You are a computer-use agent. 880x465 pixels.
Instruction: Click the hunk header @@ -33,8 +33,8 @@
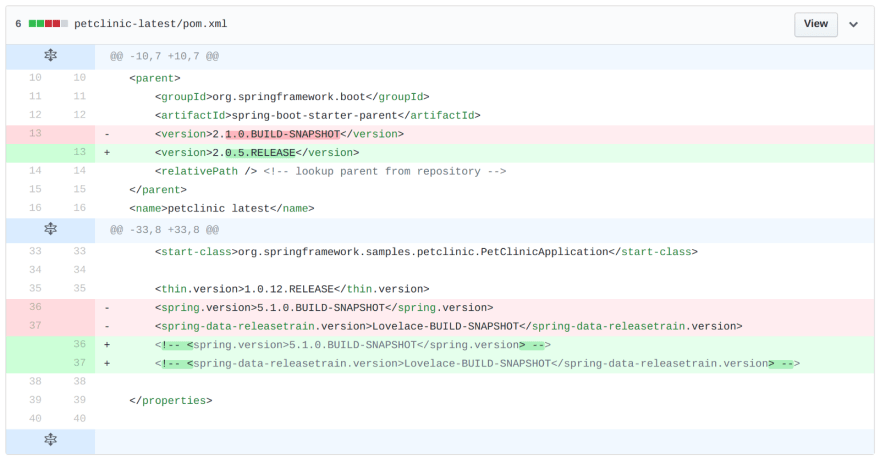click(164, 229)
